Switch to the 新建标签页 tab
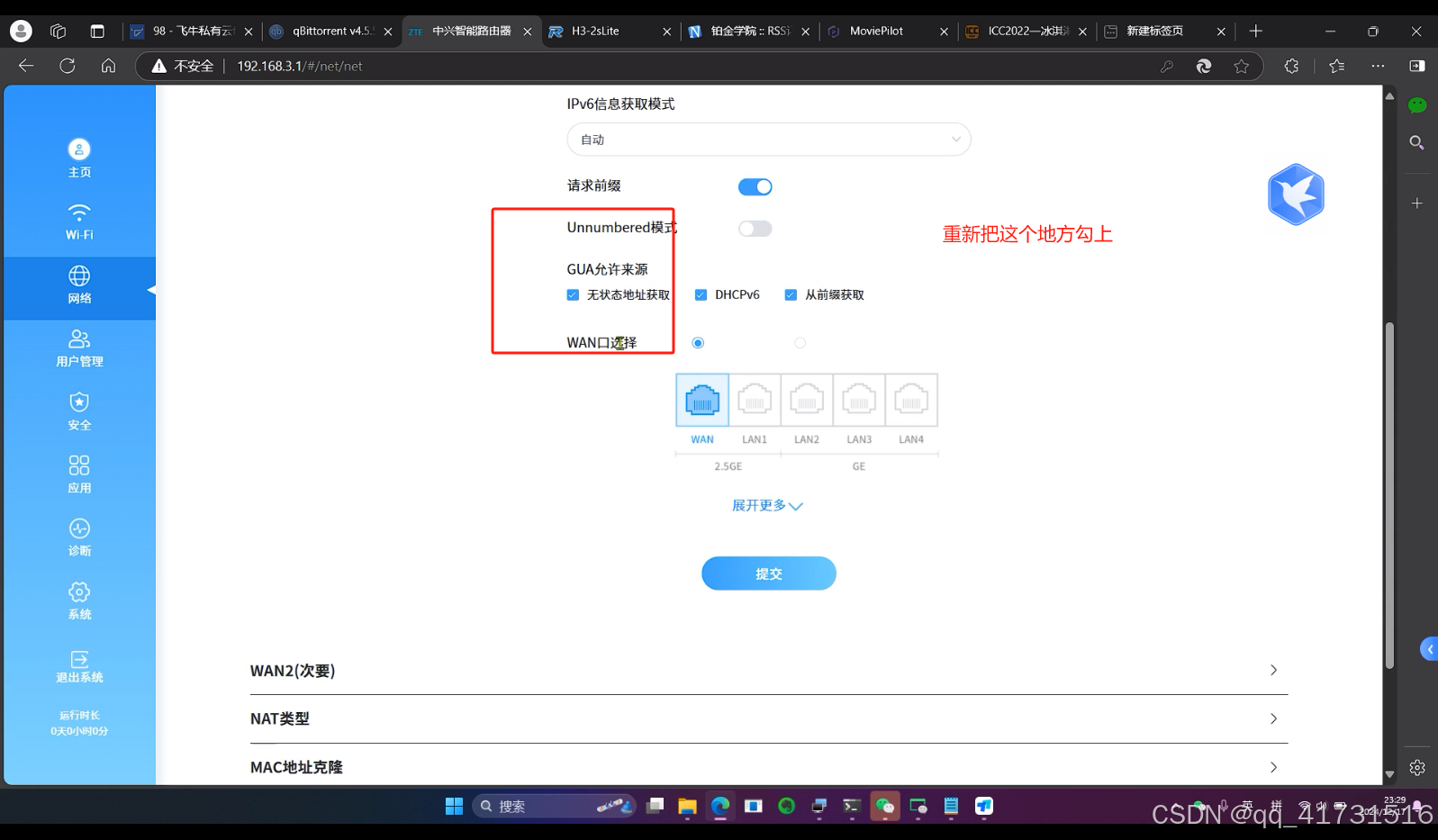The height and width of the screenshot is (840, 1438). click(x=1165, y=31)
